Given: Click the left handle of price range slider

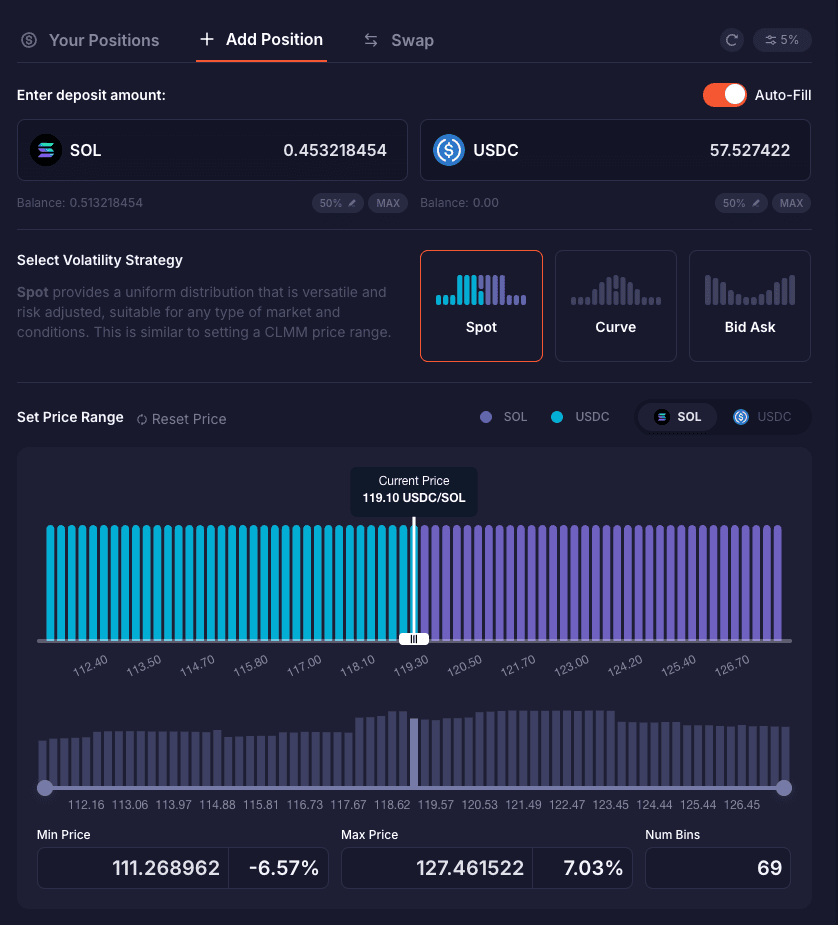Looking at the screenshot, I should (44, 788).
